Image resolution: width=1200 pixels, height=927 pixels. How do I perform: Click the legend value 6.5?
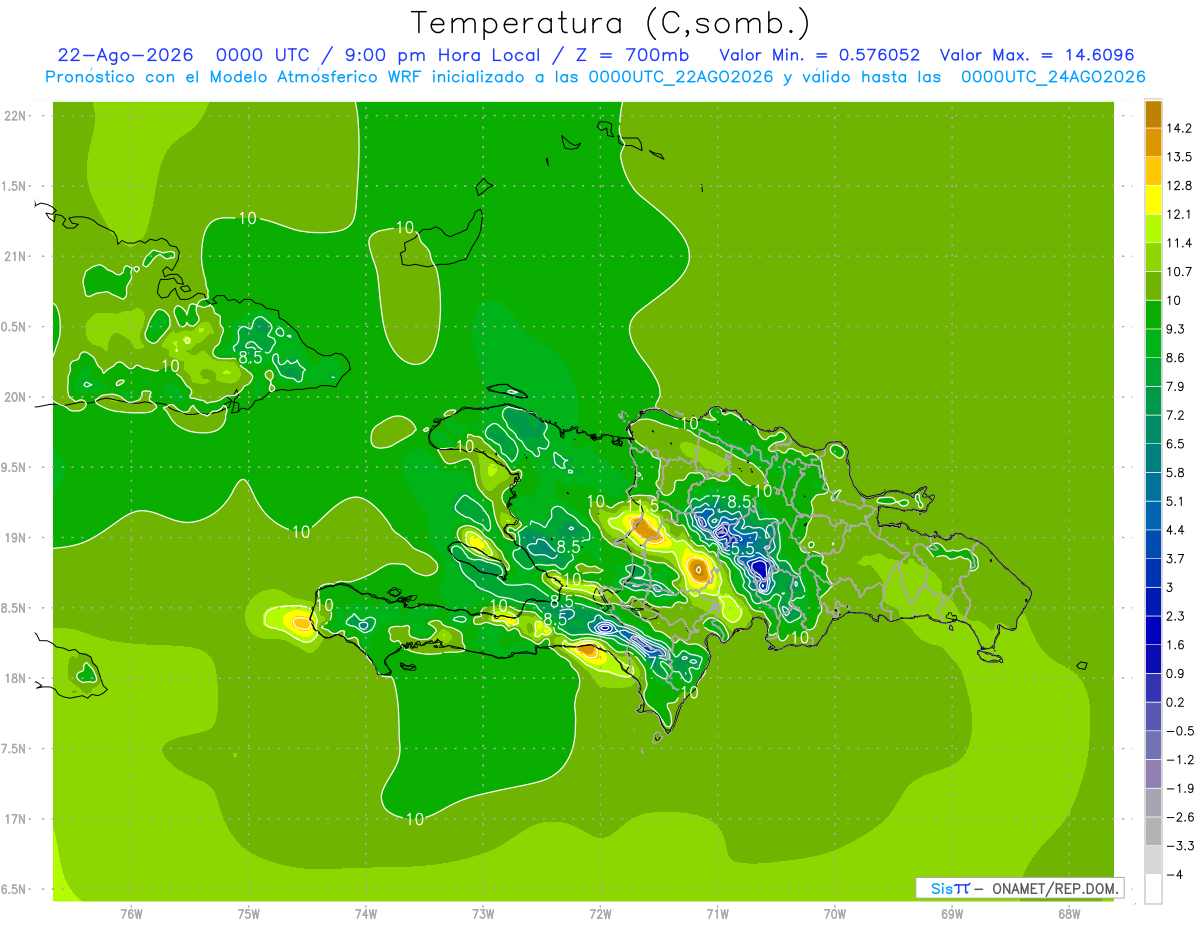(1176, 444)
